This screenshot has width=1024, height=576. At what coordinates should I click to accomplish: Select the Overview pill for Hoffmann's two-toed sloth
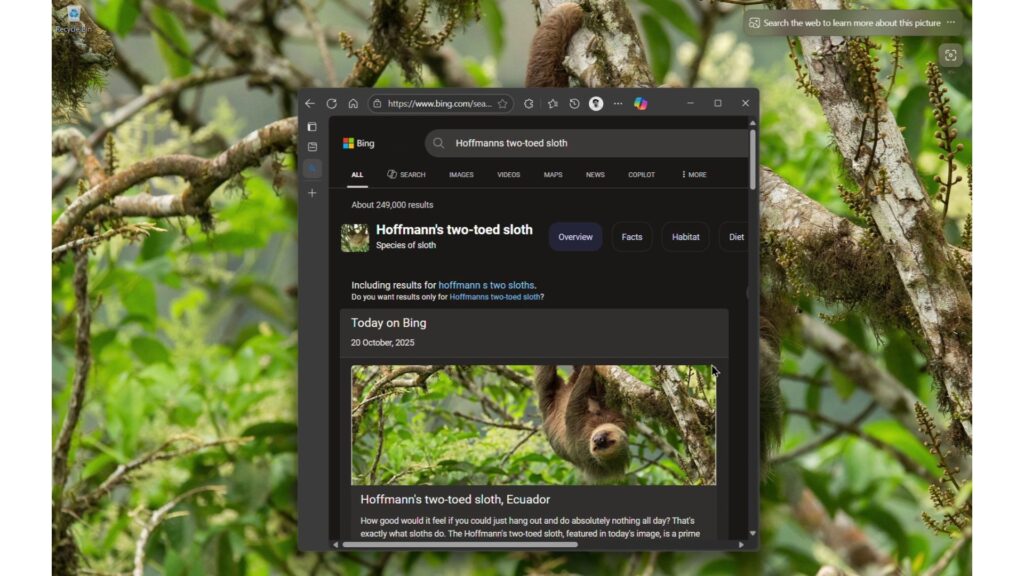575,237
